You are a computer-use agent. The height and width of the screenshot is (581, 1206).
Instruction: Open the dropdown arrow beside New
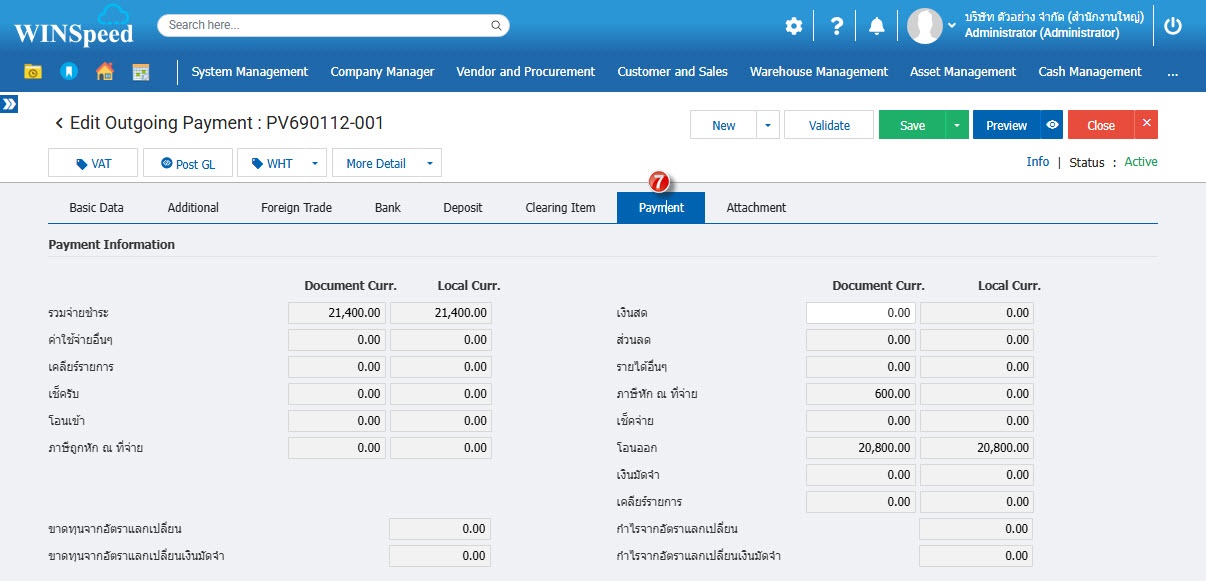click(x=767, y=125)
